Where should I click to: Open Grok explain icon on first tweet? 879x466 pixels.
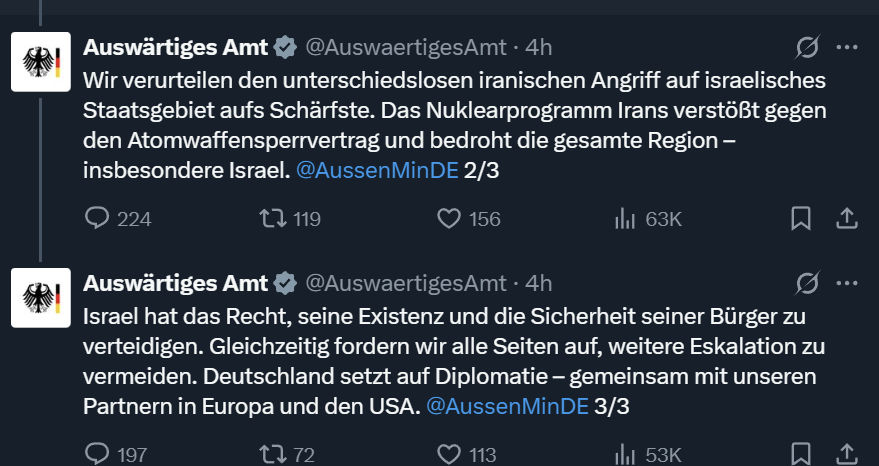(807, 48)
